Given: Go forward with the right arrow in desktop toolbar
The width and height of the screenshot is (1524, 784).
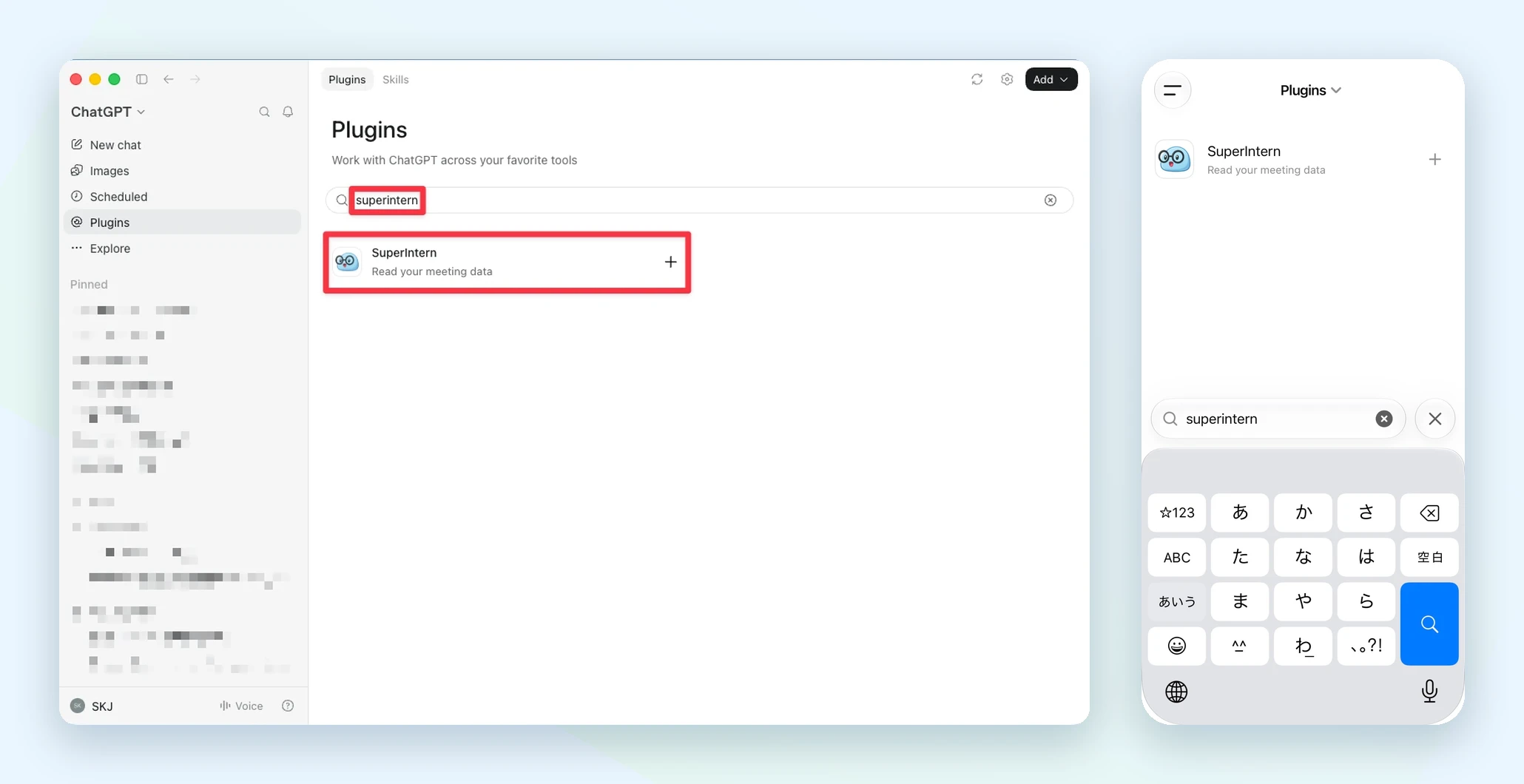Looking at the screenshot, I should 195,79.
